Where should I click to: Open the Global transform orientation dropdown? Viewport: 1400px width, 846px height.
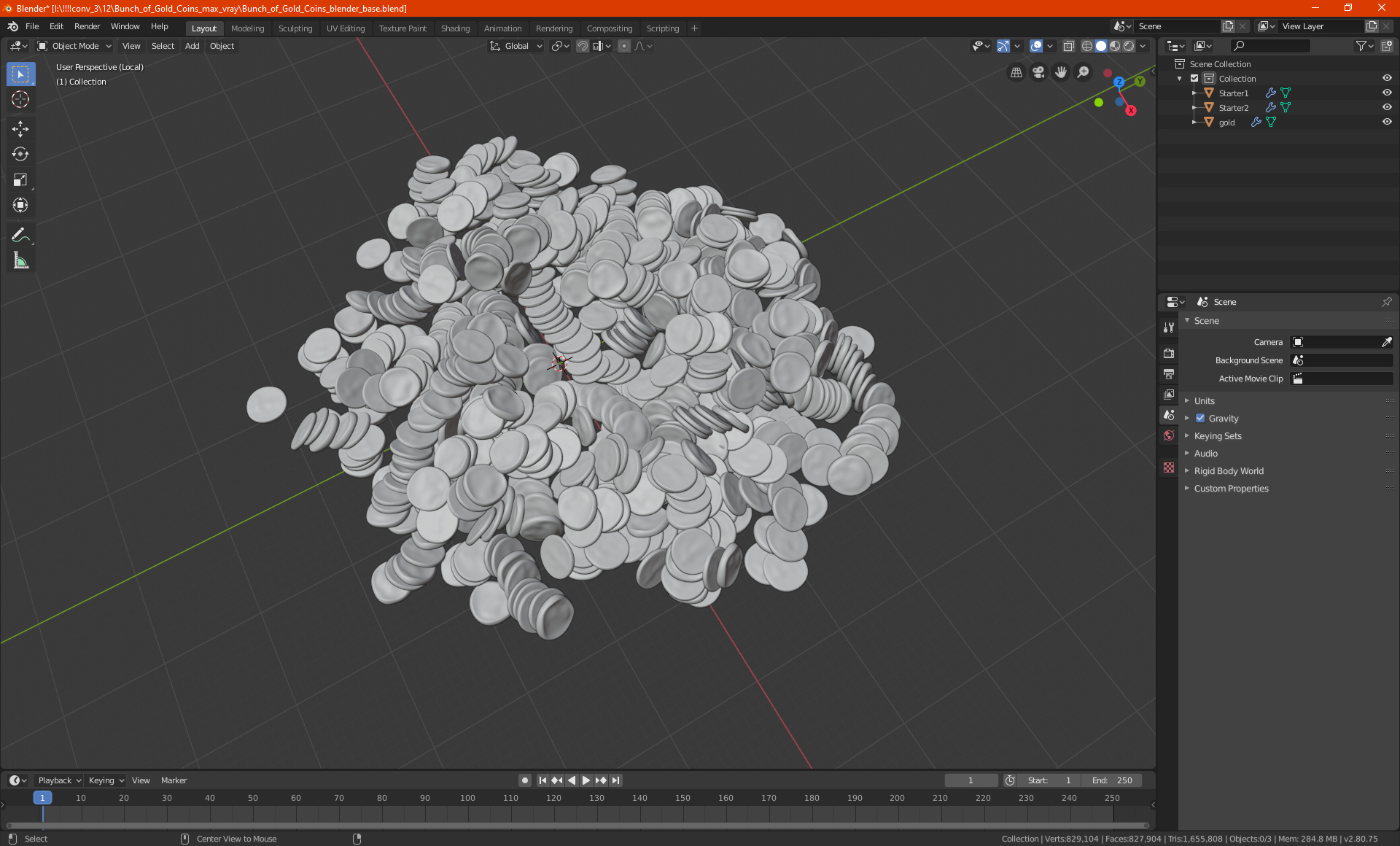pyautogui.click(x=516, y=46)
